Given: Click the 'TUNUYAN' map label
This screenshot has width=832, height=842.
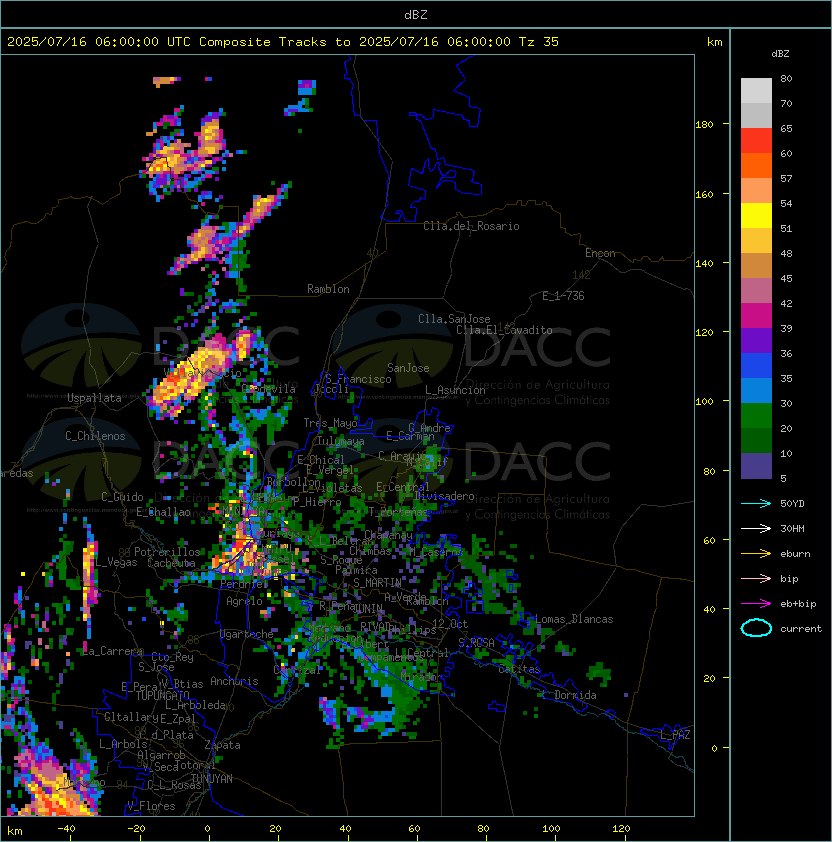Looking at the screenshot, I should 212,779.
